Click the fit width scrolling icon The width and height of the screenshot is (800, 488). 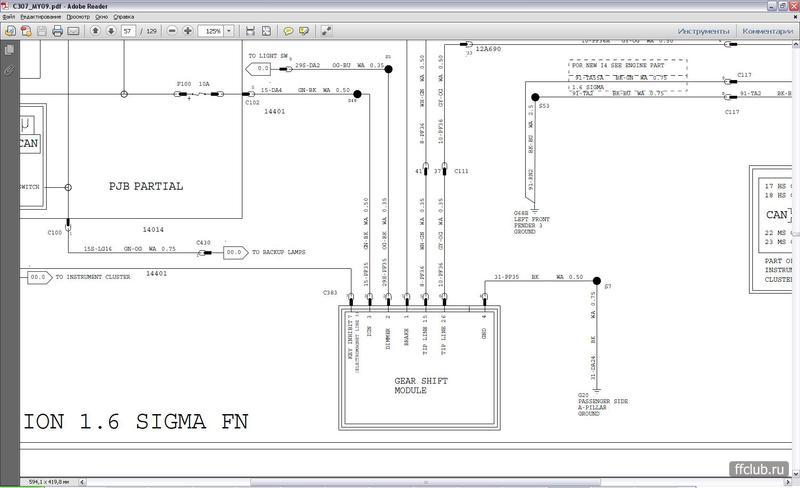[x=250, y=31]
